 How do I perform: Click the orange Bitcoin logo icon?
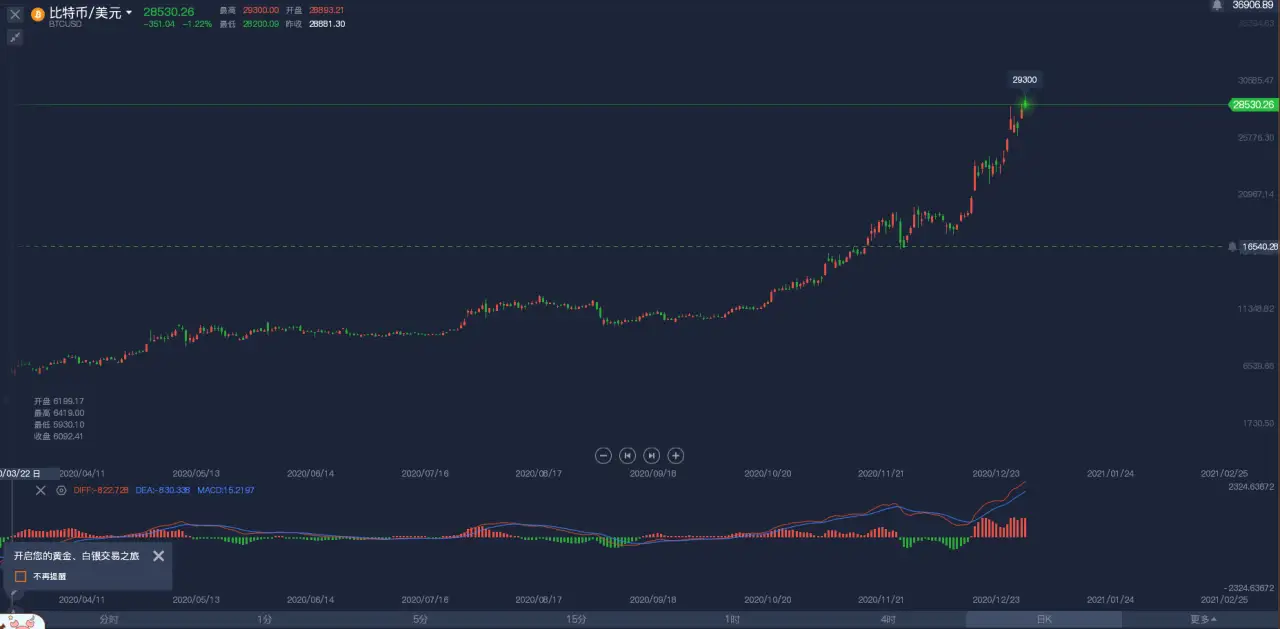(38, 14)
